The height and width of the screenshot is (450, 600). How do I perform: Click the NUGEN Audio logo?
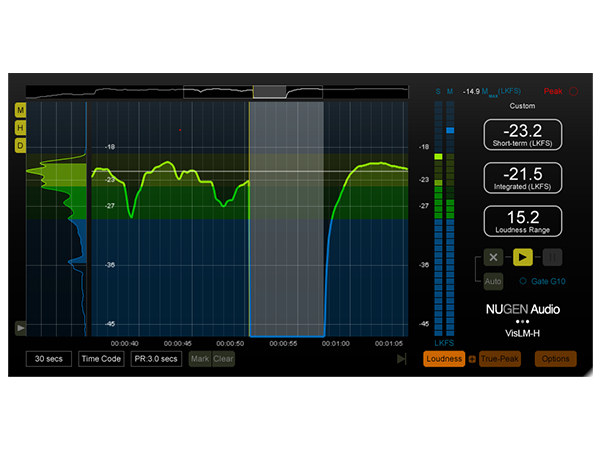(523, 309)
